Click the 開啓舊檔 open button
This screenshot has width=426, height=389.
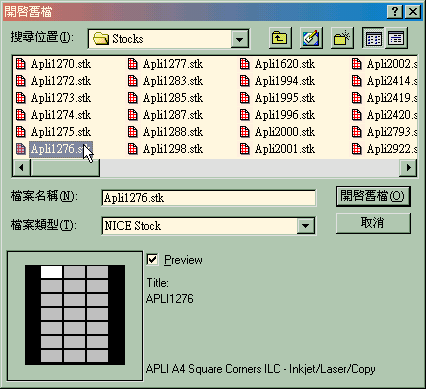point(373,196)
